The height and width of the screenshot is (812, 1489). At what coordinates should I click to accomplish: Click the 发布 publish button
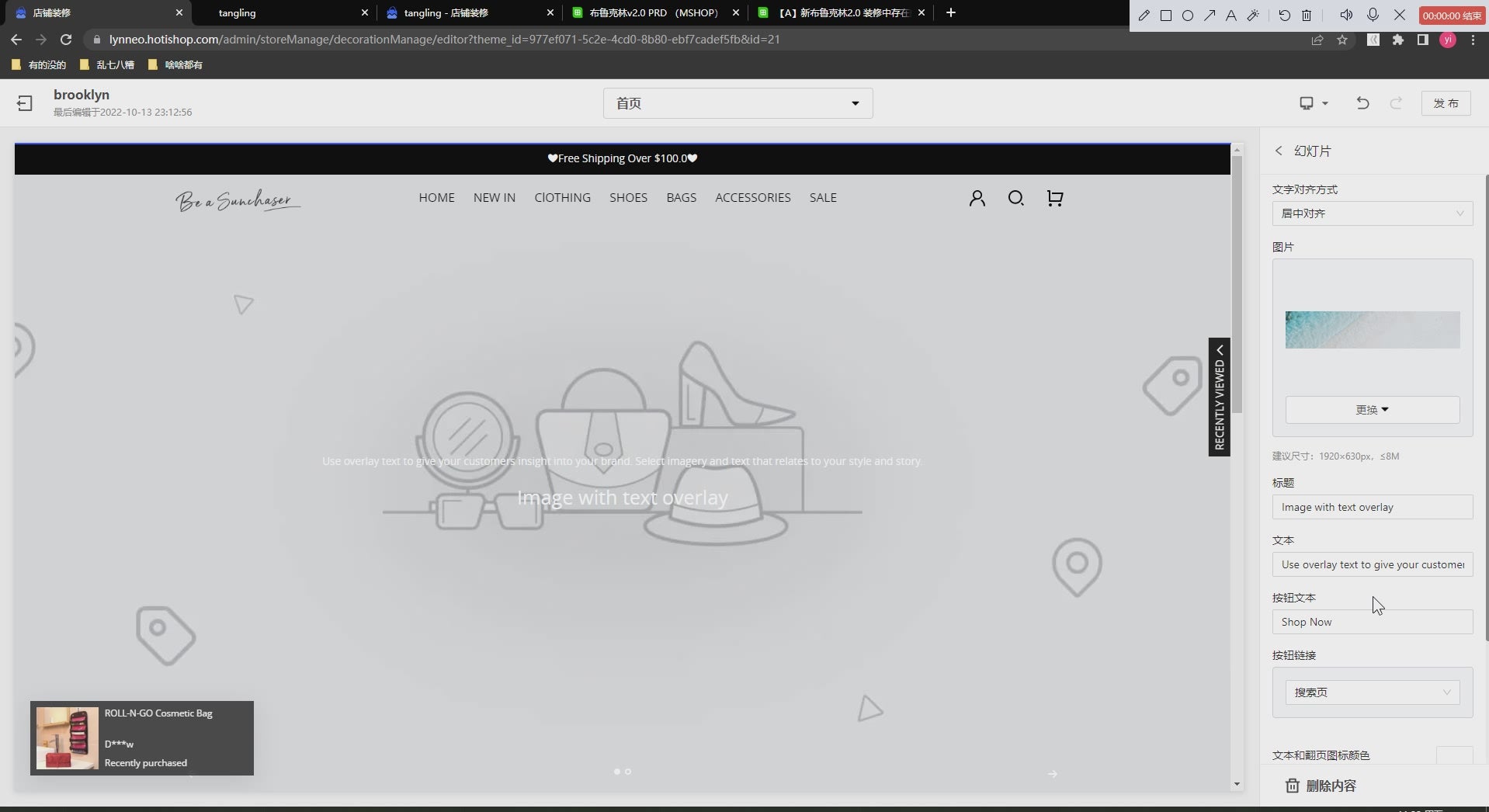[x=1446, y=103]
